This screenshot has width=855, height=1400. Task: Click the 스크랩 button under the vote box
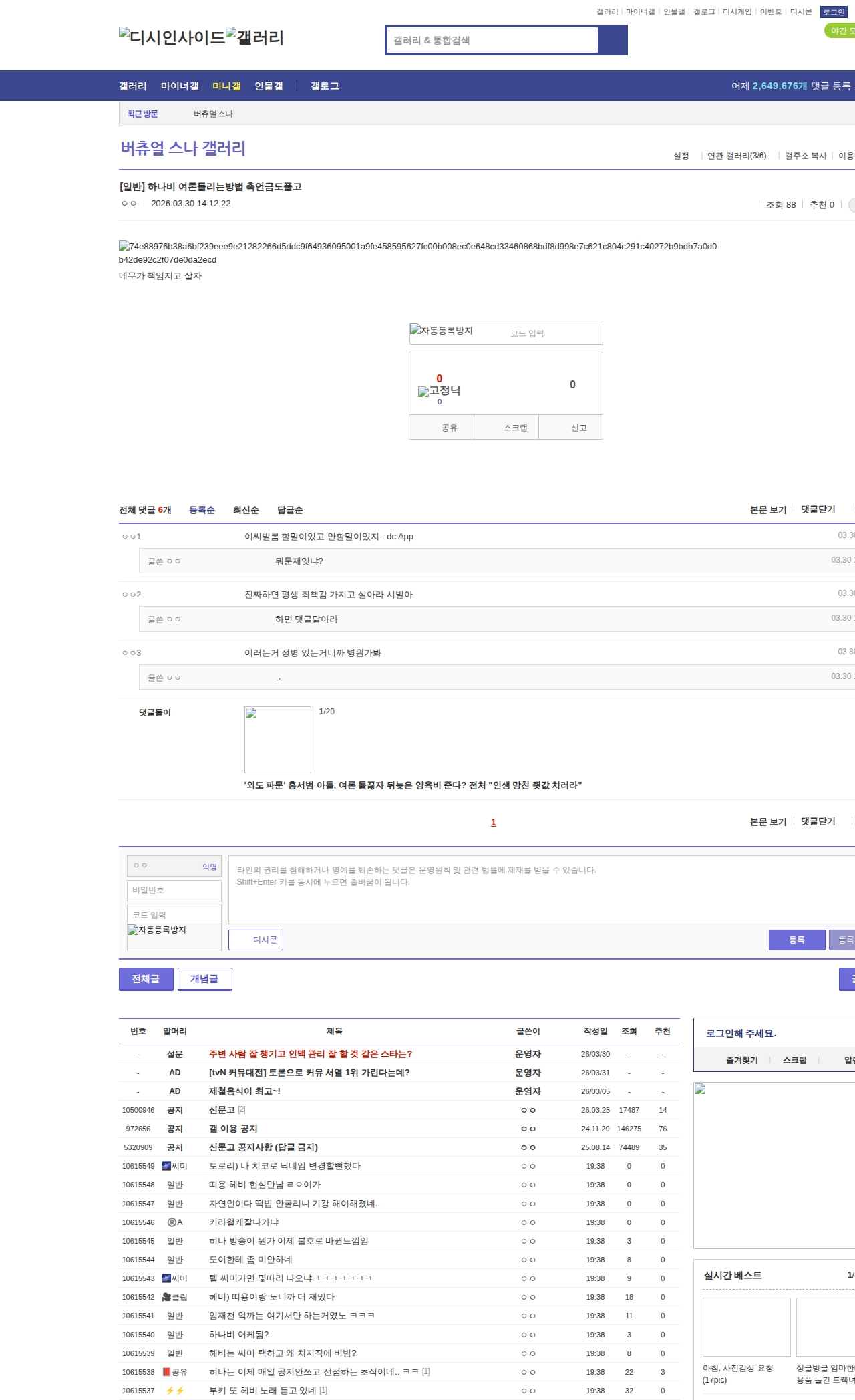(x=515, y=428)
